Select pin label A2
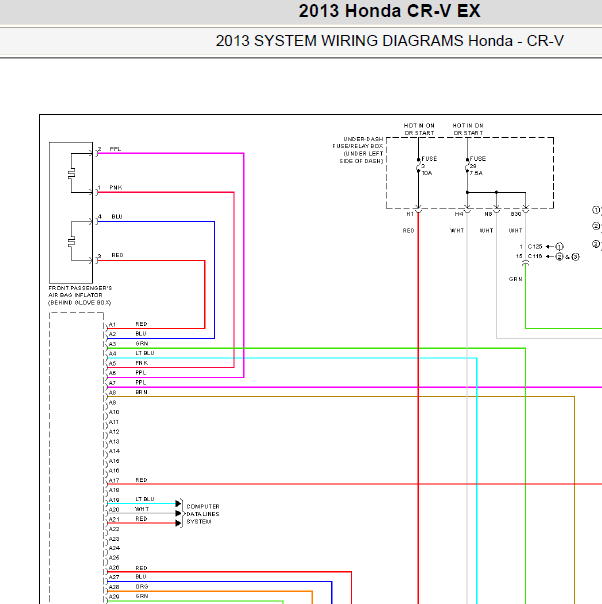The width and height of the screenshot is (602, 604). [112, 334]
